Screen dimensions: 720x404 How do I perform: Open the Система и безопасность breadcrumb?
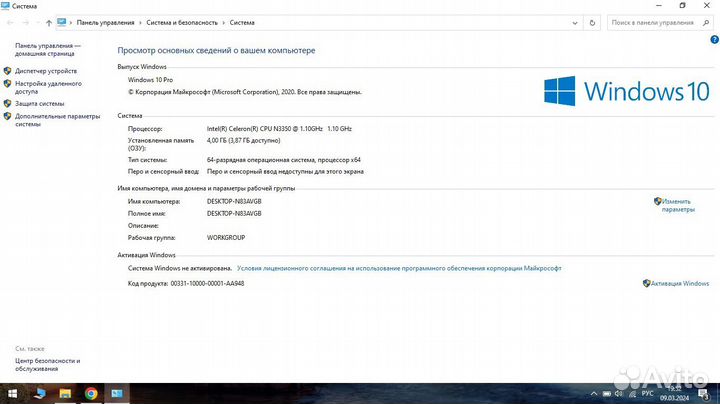tap(182, 22)
